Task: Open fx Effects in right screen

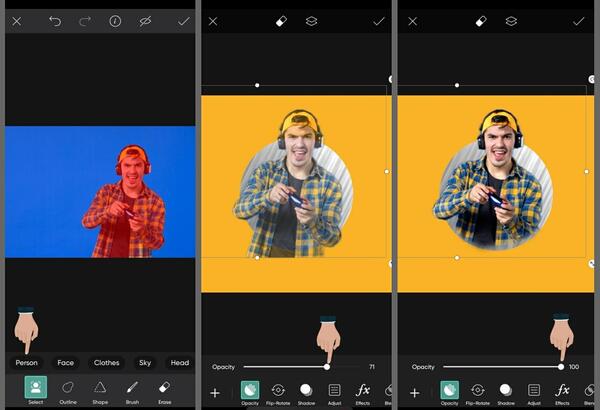Action: [x=562, y=394]
